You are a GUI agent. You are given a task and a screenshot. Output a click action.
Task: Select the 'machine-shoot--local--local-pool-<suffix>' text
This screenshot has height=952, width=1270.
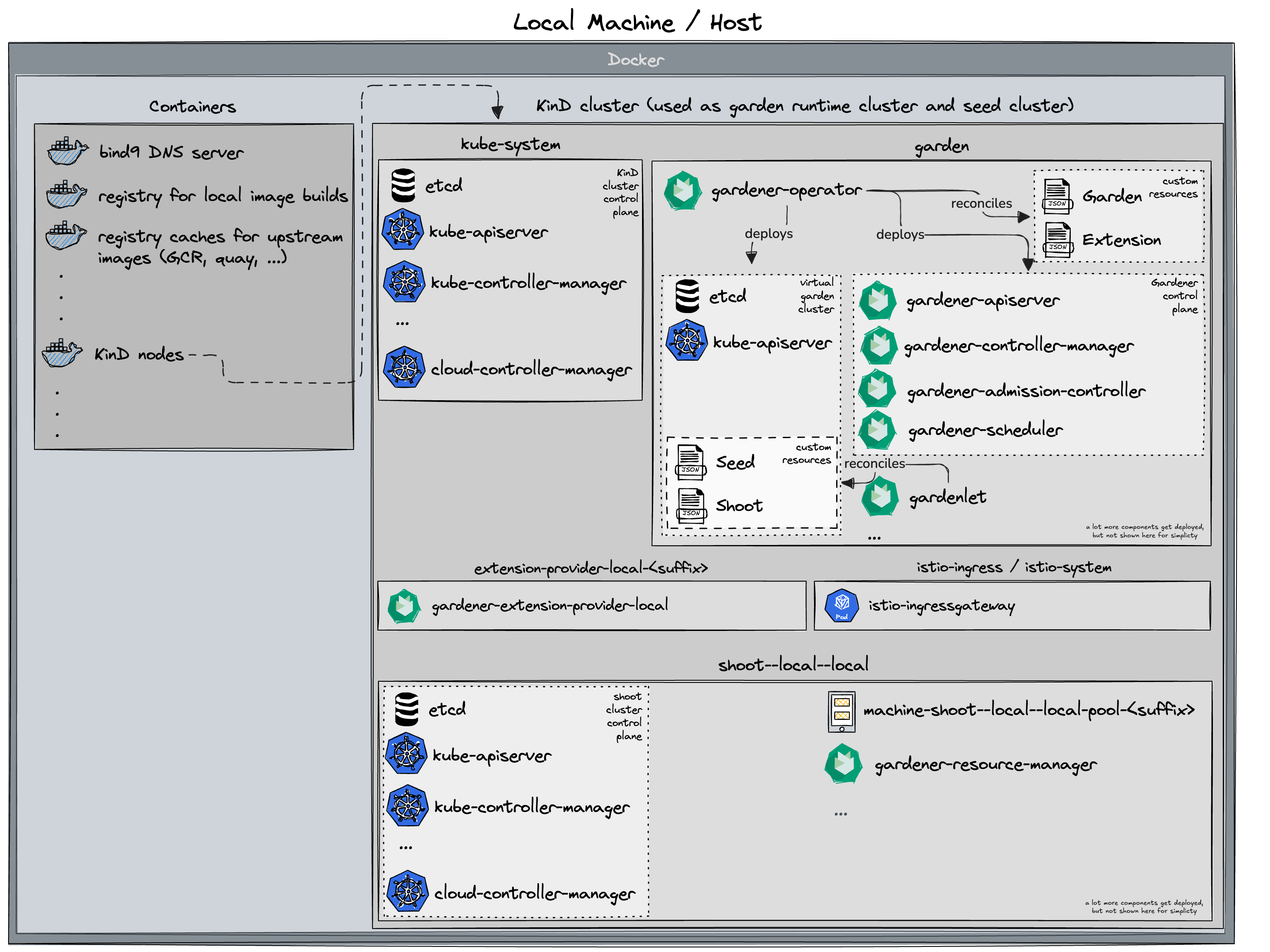(1029, 711)
